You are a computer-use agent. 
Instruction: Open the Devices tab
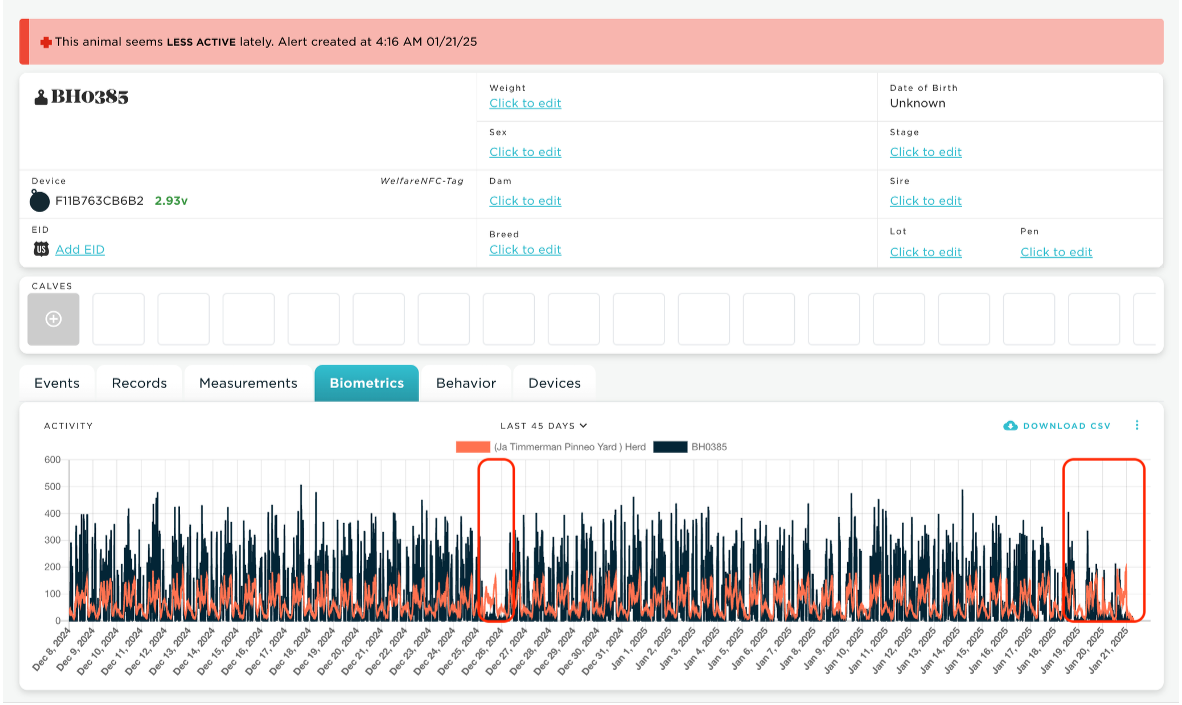[x=554, y=383]
